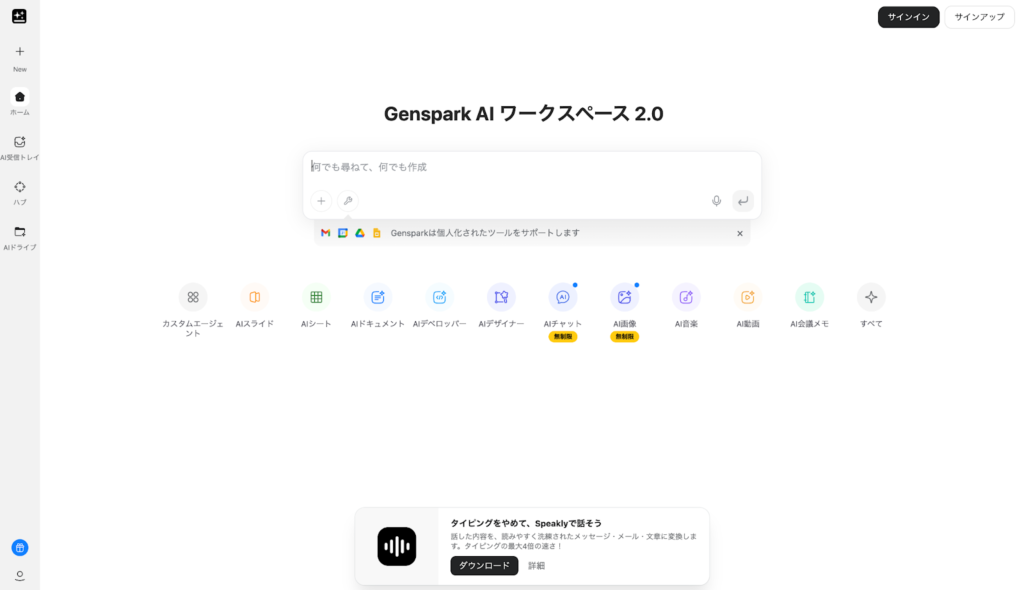
Task: Open the AI会議メモ icon
Action: [x=809, y=297]
